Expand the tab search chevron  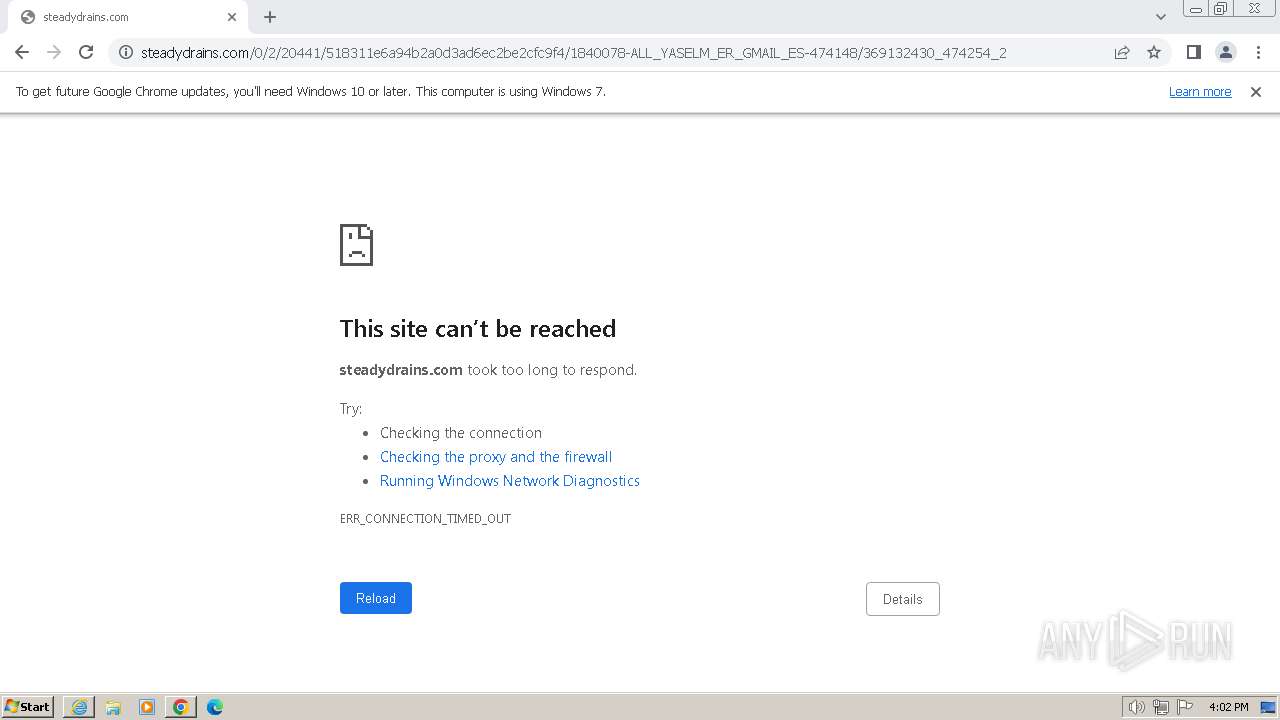(x=1161, y=17)
